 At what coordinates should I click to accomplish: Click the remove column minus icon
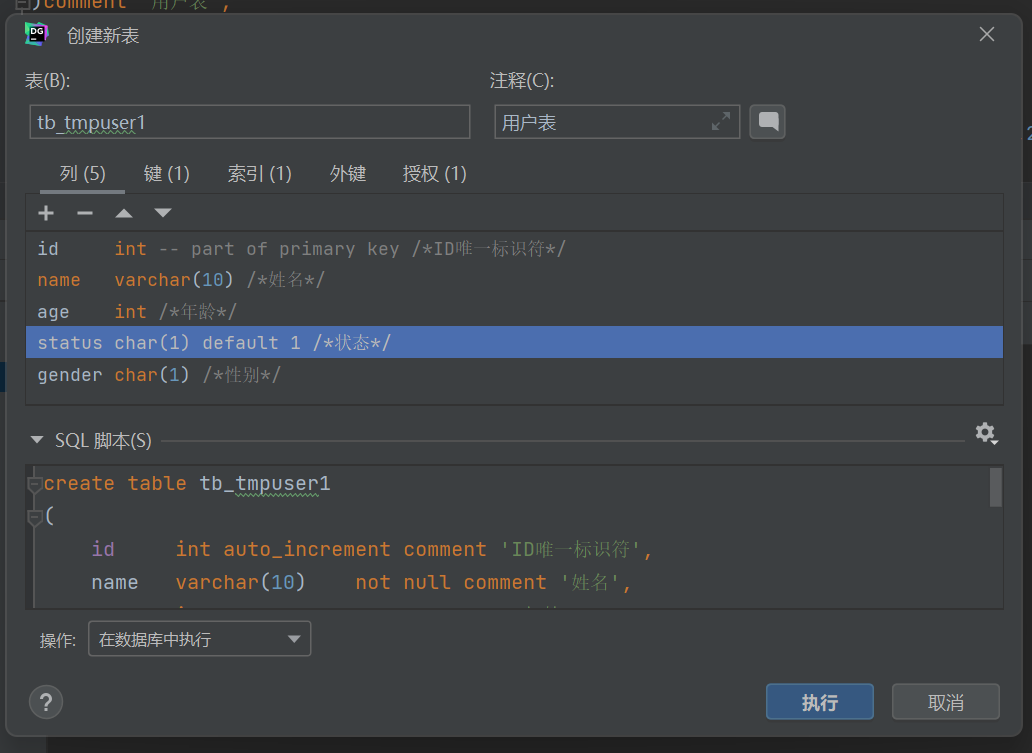pos(85,213)
